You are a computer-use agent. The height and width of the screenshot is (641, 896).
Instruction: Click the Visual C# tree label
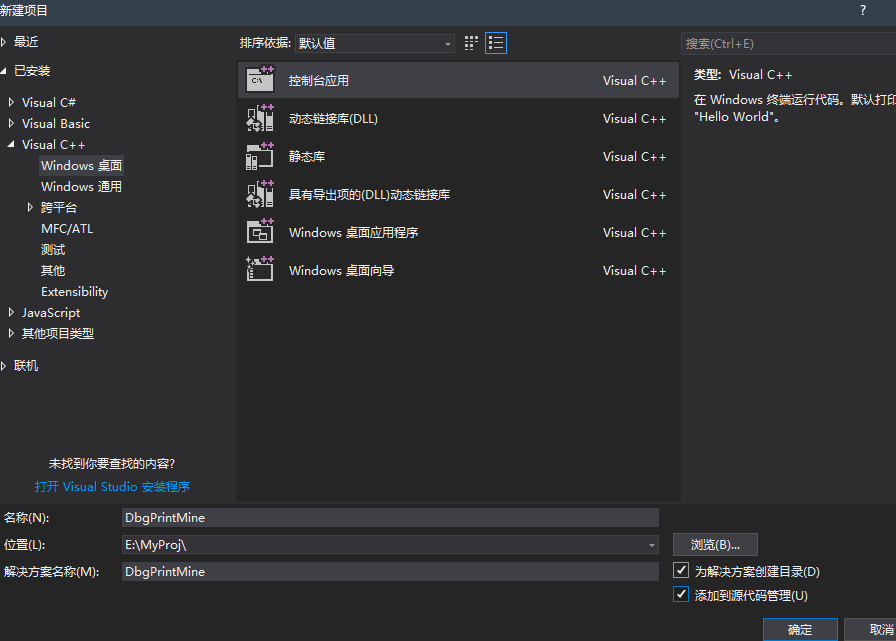point(49,102)
